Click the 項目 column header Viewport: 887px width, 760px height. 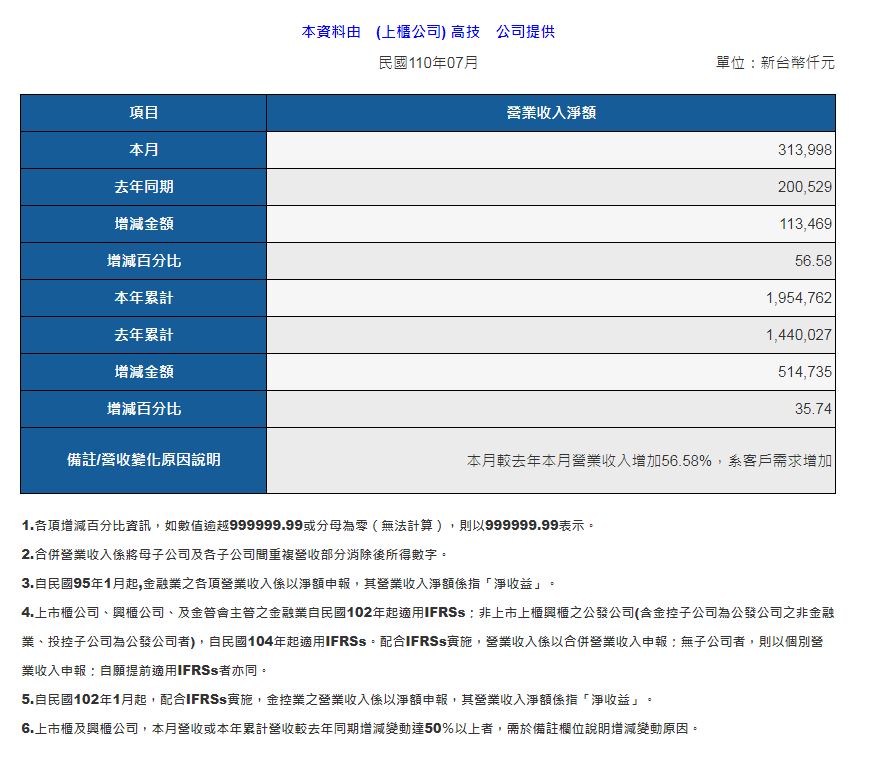point(143,113)
